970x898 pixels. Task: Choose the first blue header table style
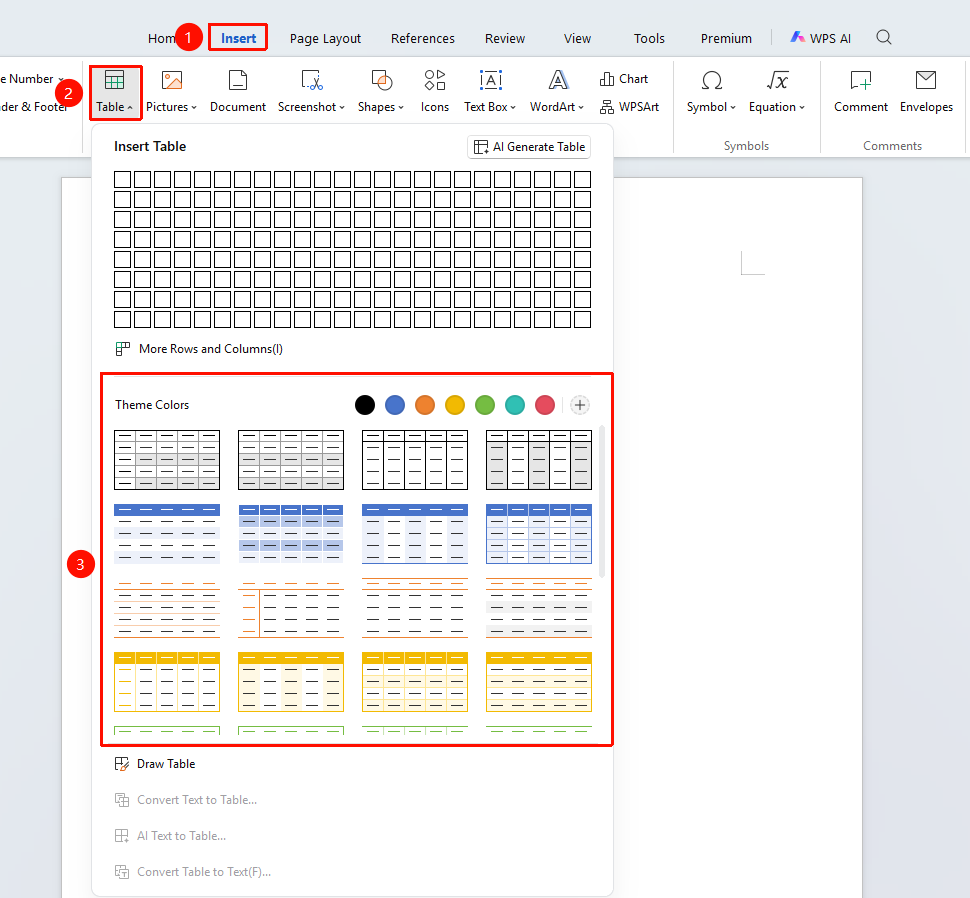click(x=167, y=534)
